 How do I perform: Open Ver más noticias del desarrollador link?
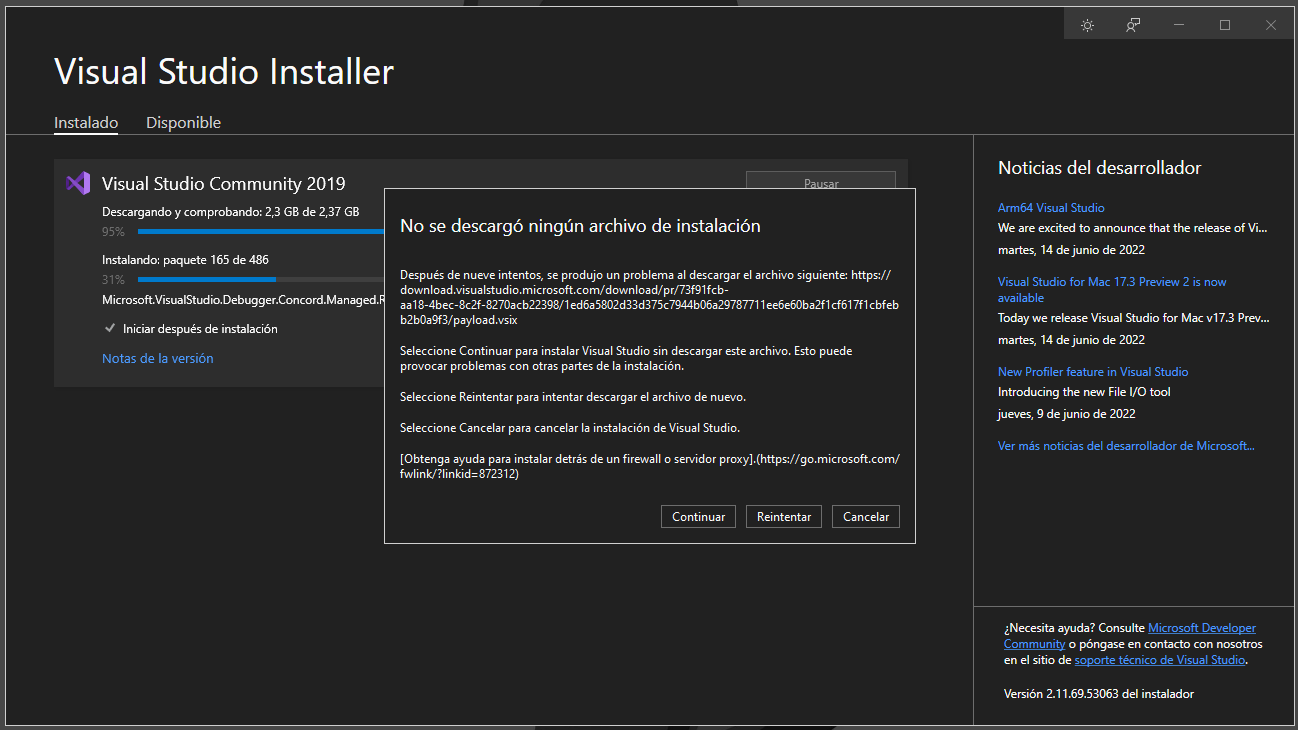1126,446
